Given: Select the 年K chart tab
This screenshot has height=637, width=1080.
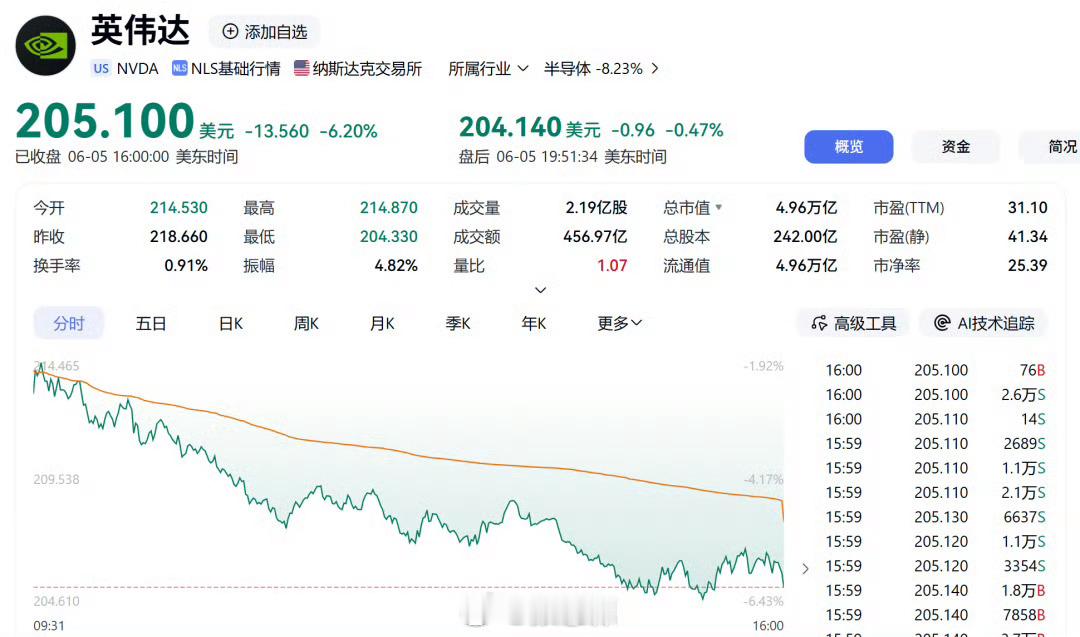Looking at the screenshot, I should (x=534, y=323).
